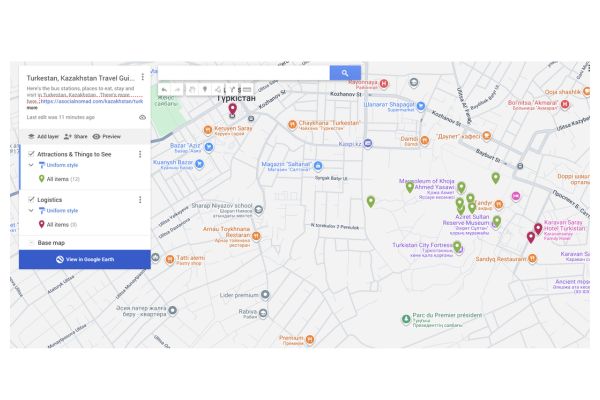Uncheck the Attractions & Things to See layer
600x400 pixels.
click(31, 154)
